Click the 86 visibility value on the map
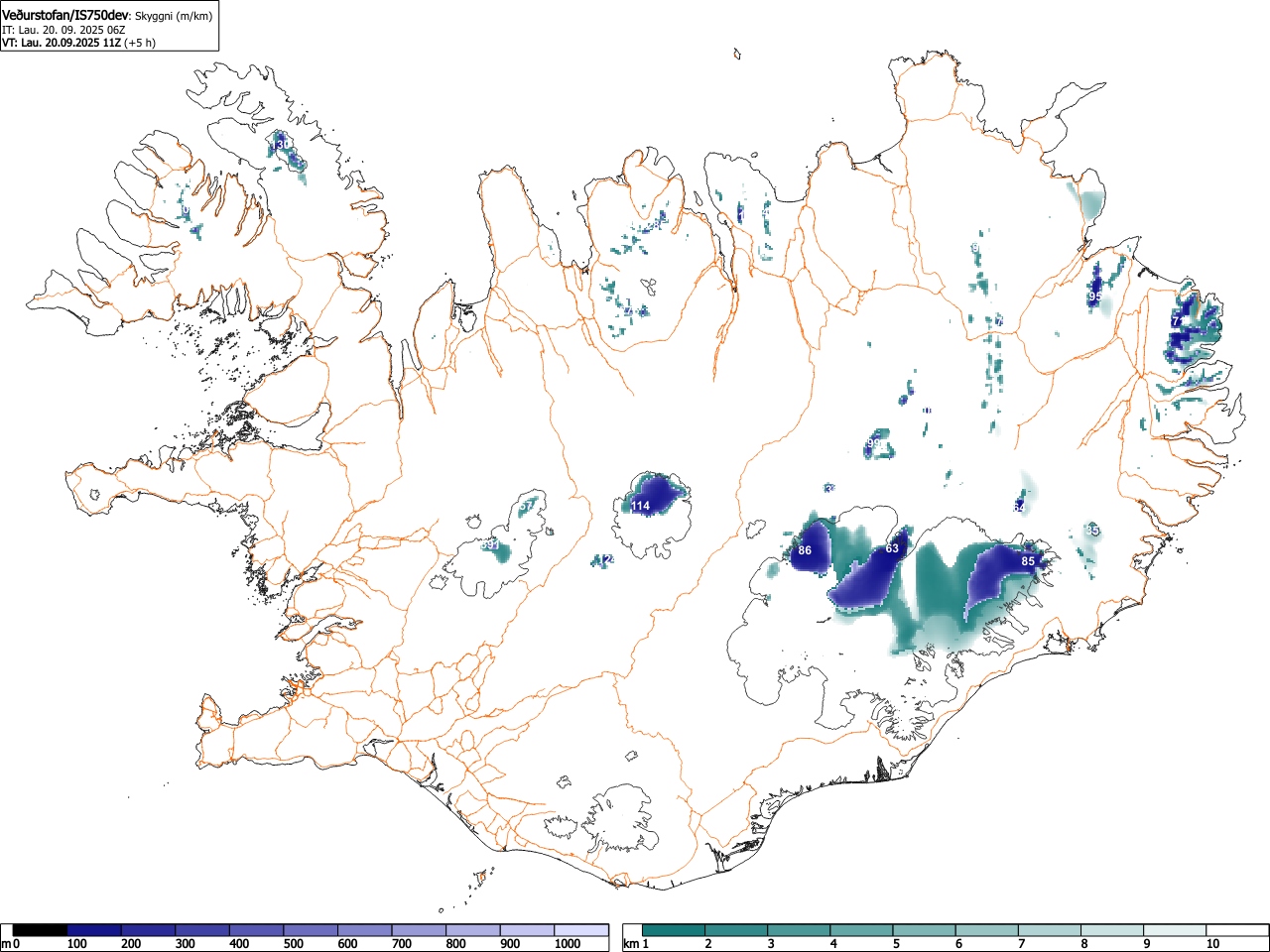This screenshot has width=1270, height=952. (805, 550)
